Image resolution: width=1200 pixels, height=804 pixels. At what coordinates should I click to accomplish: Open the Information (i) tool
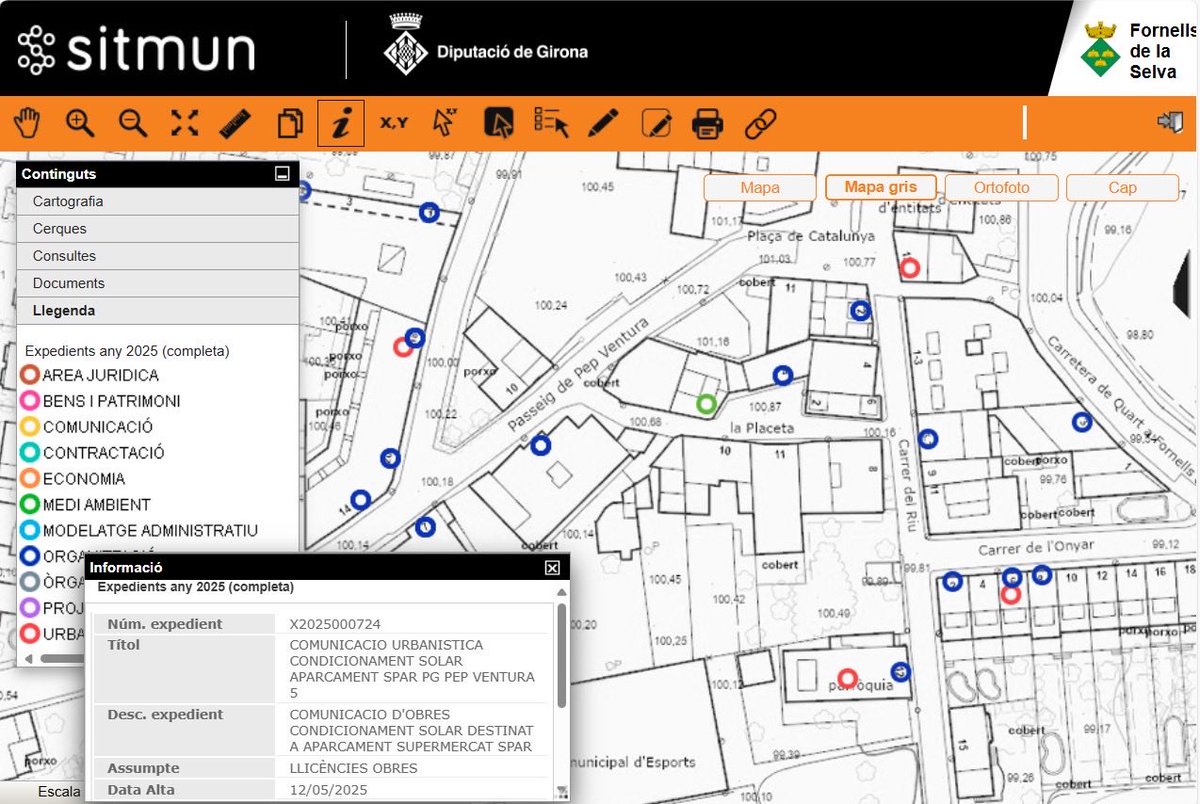(x=342, y=123)
